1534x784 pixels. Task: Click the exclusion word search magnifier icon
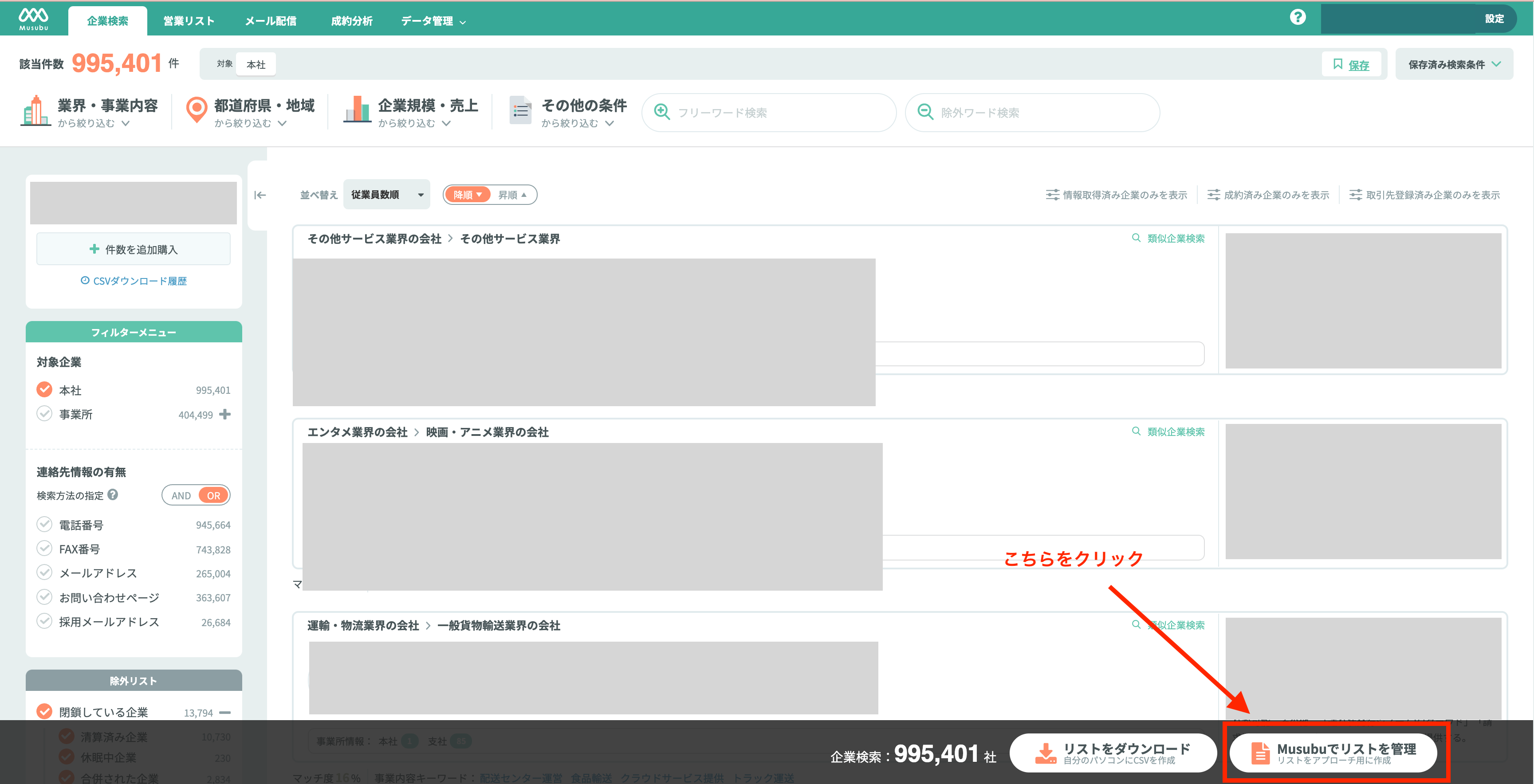click(925, 112)
